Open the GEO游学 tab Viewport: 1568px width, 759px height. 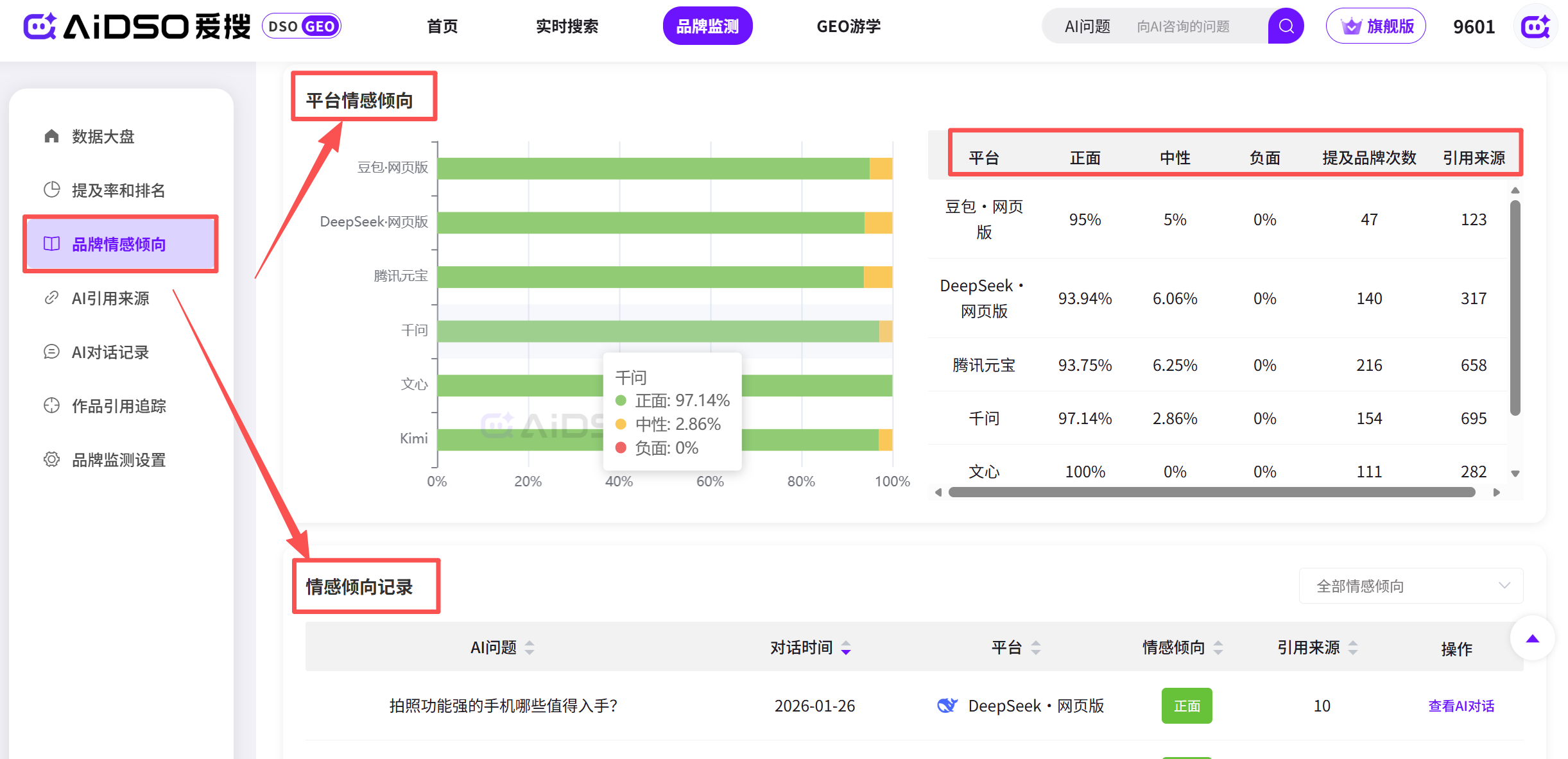tap(848, 26)
